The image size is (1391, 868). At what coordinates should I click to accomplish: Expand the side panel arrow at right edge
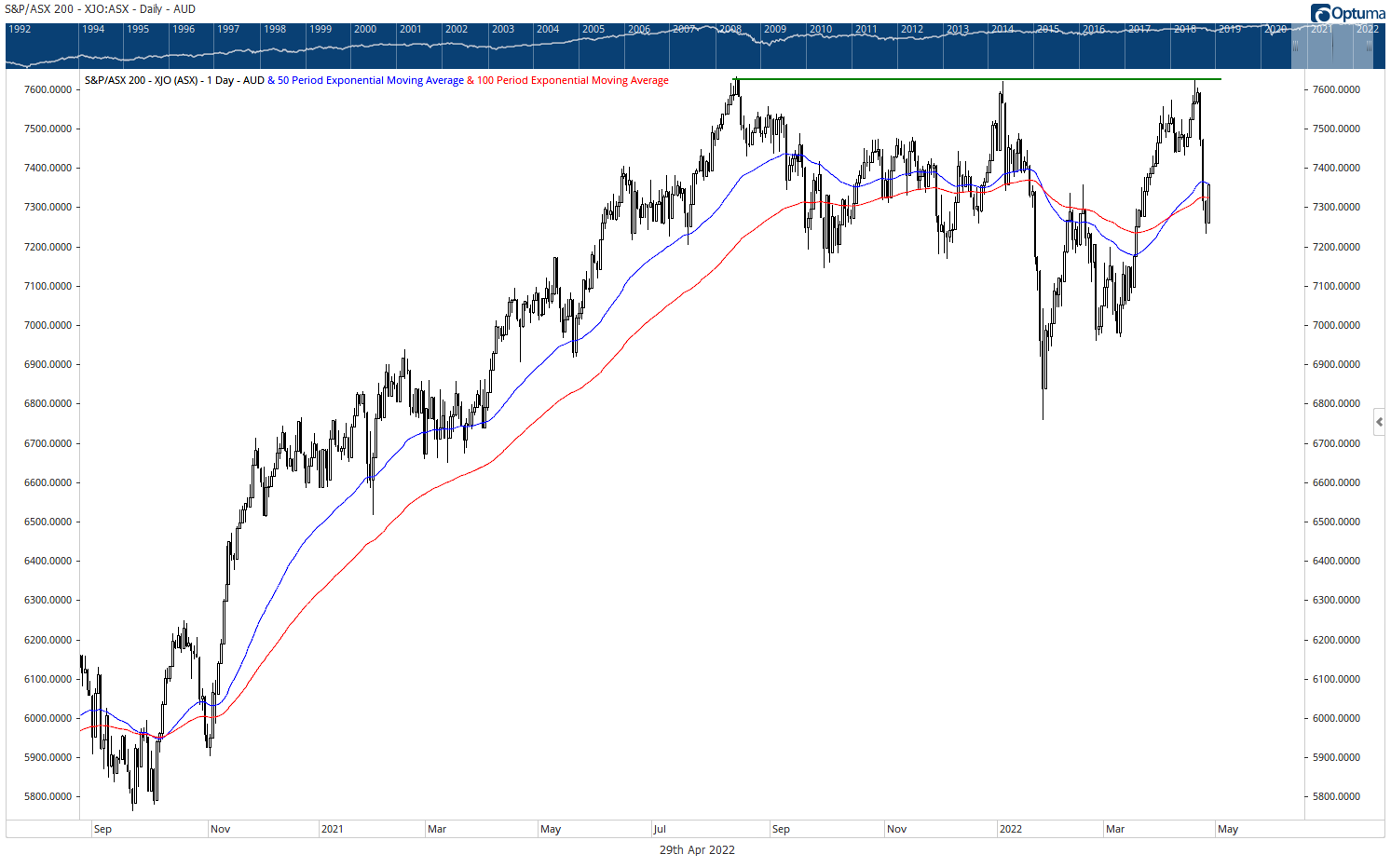[x=1379, y=422]
